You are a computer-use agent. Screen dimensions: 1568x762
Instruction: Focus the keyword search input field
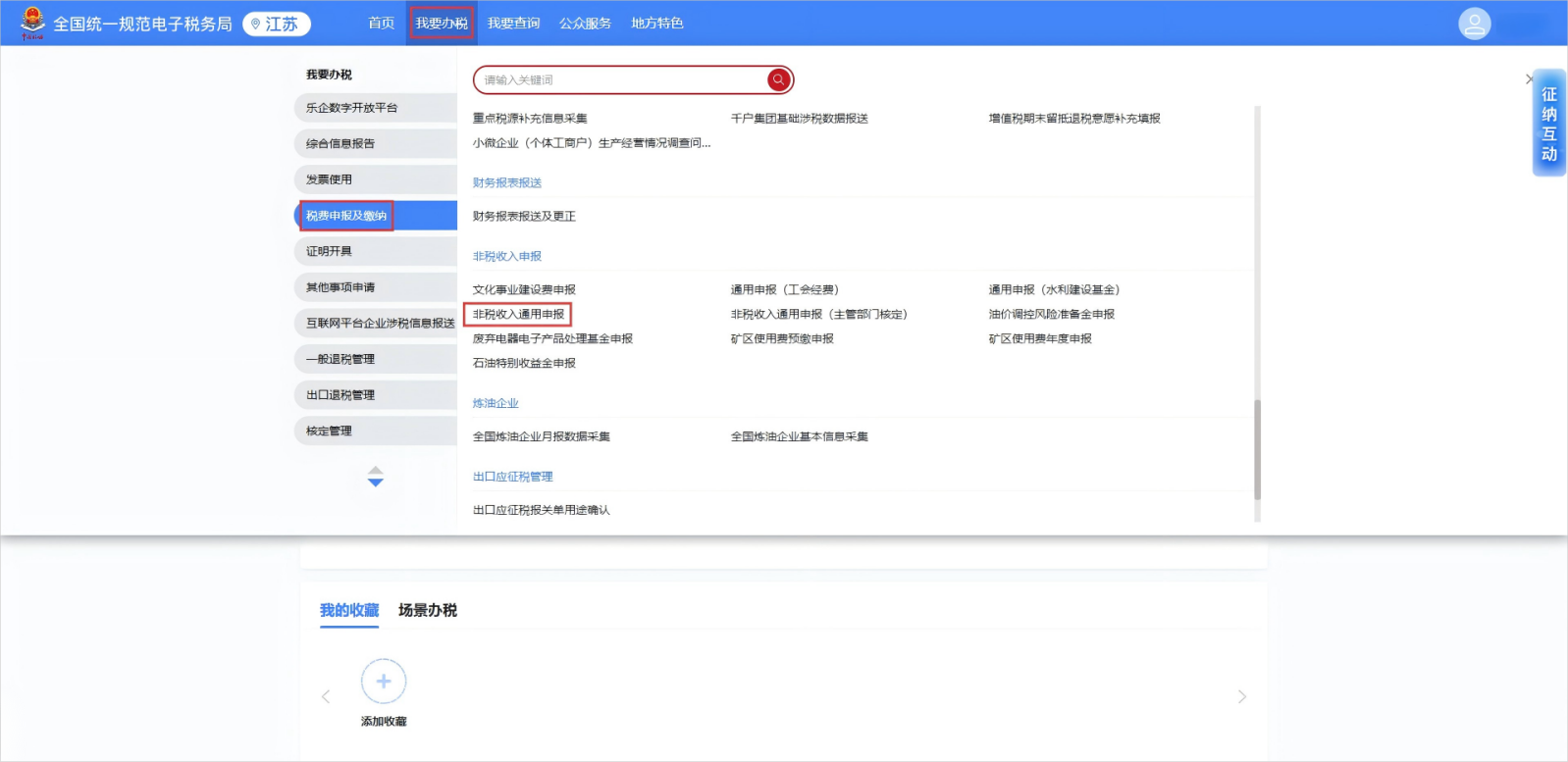(623, 79)
